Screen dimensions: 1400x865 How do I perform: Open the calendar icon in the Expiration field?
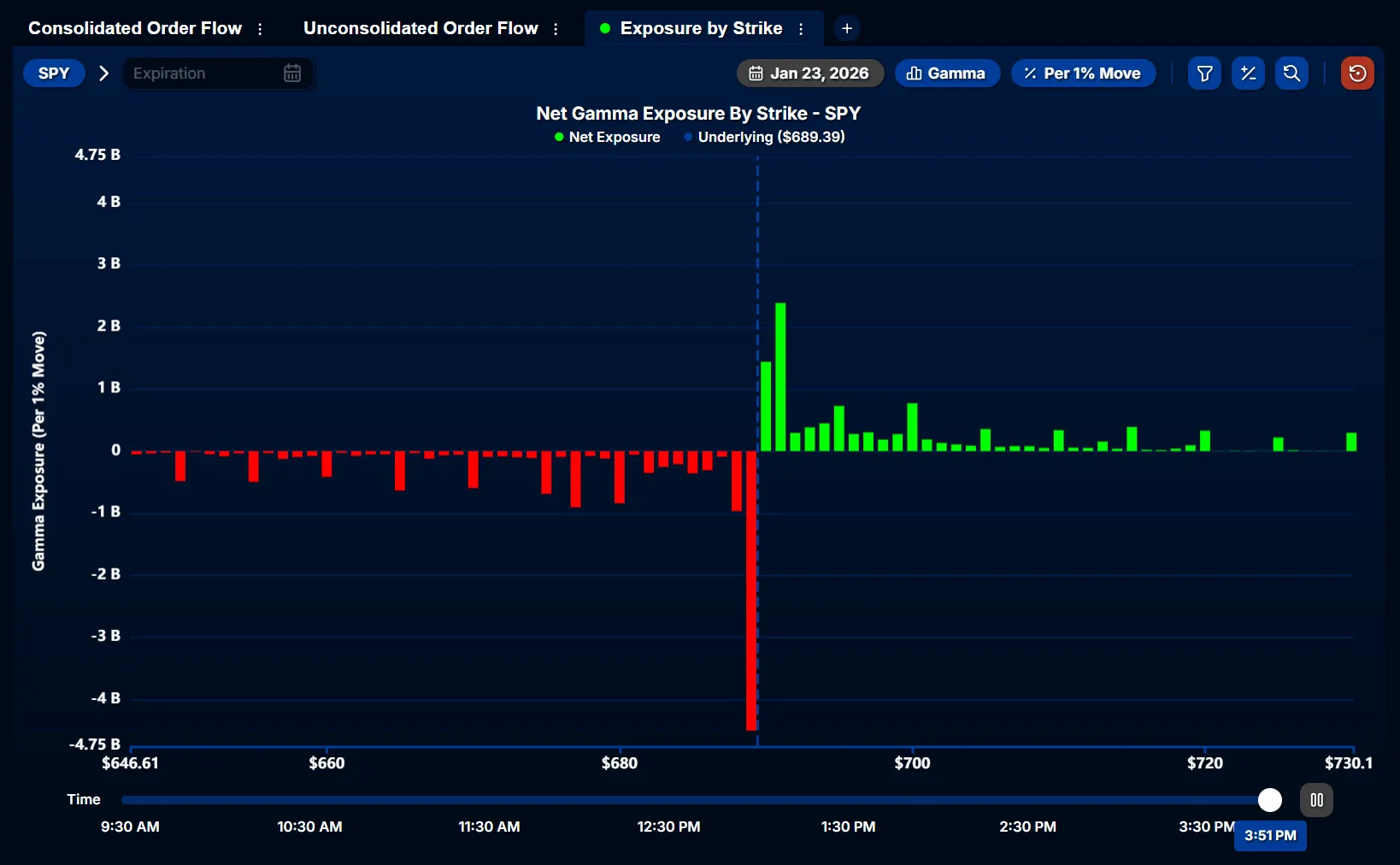291,73
